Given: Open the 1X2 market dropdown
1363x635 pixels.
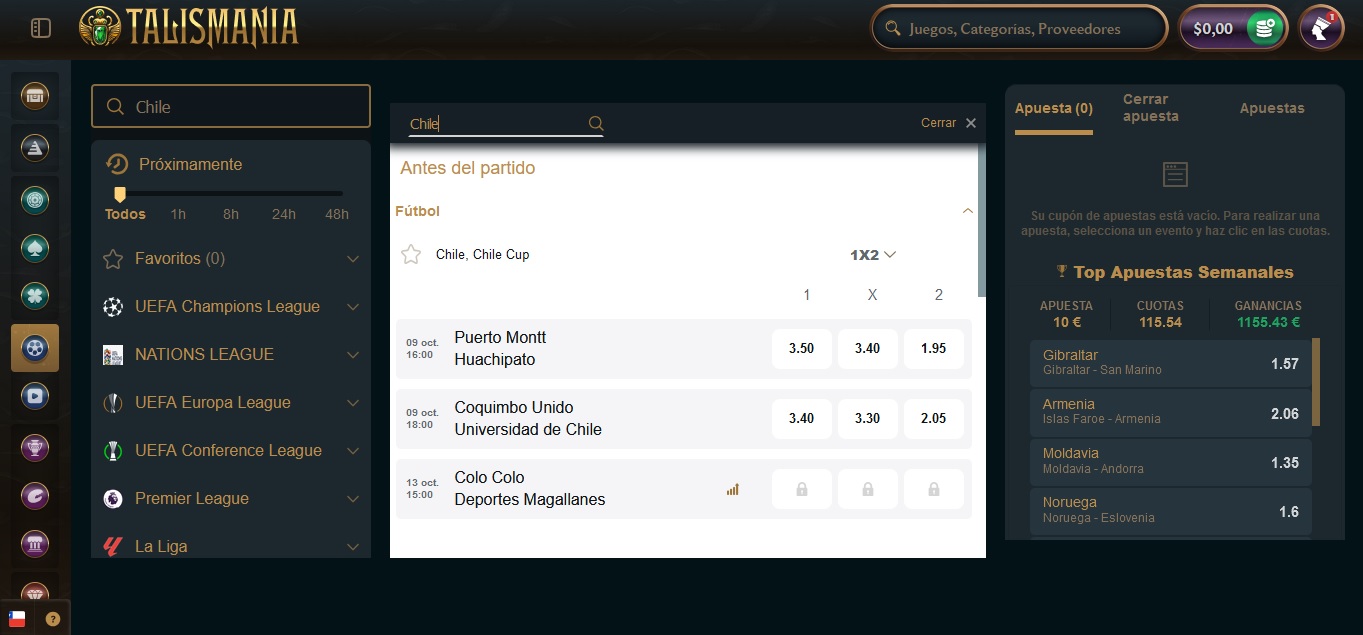Looking at the screenshot, I should (871, 254).
